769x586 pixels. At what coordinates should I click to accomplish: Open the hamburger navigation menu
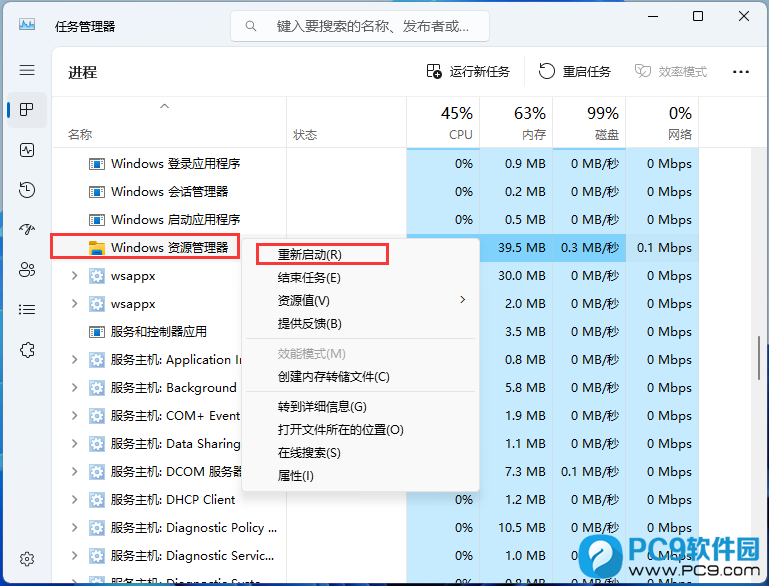[x=27, y=70]
